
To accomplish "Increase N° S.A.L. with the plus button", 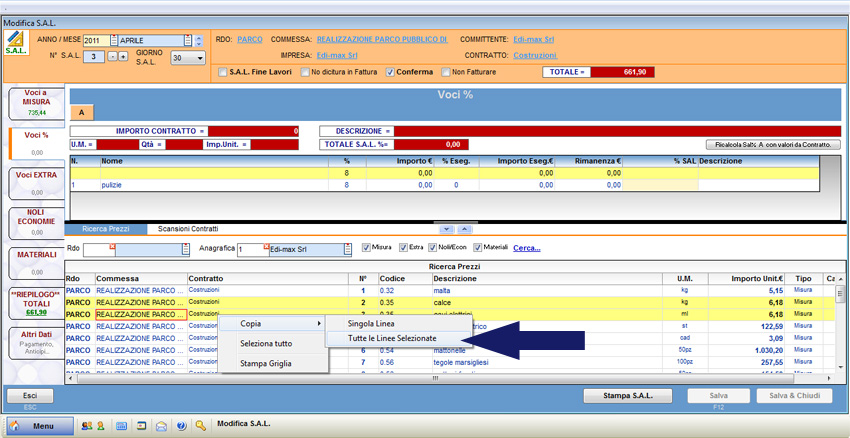I will (x=123, y=57).
